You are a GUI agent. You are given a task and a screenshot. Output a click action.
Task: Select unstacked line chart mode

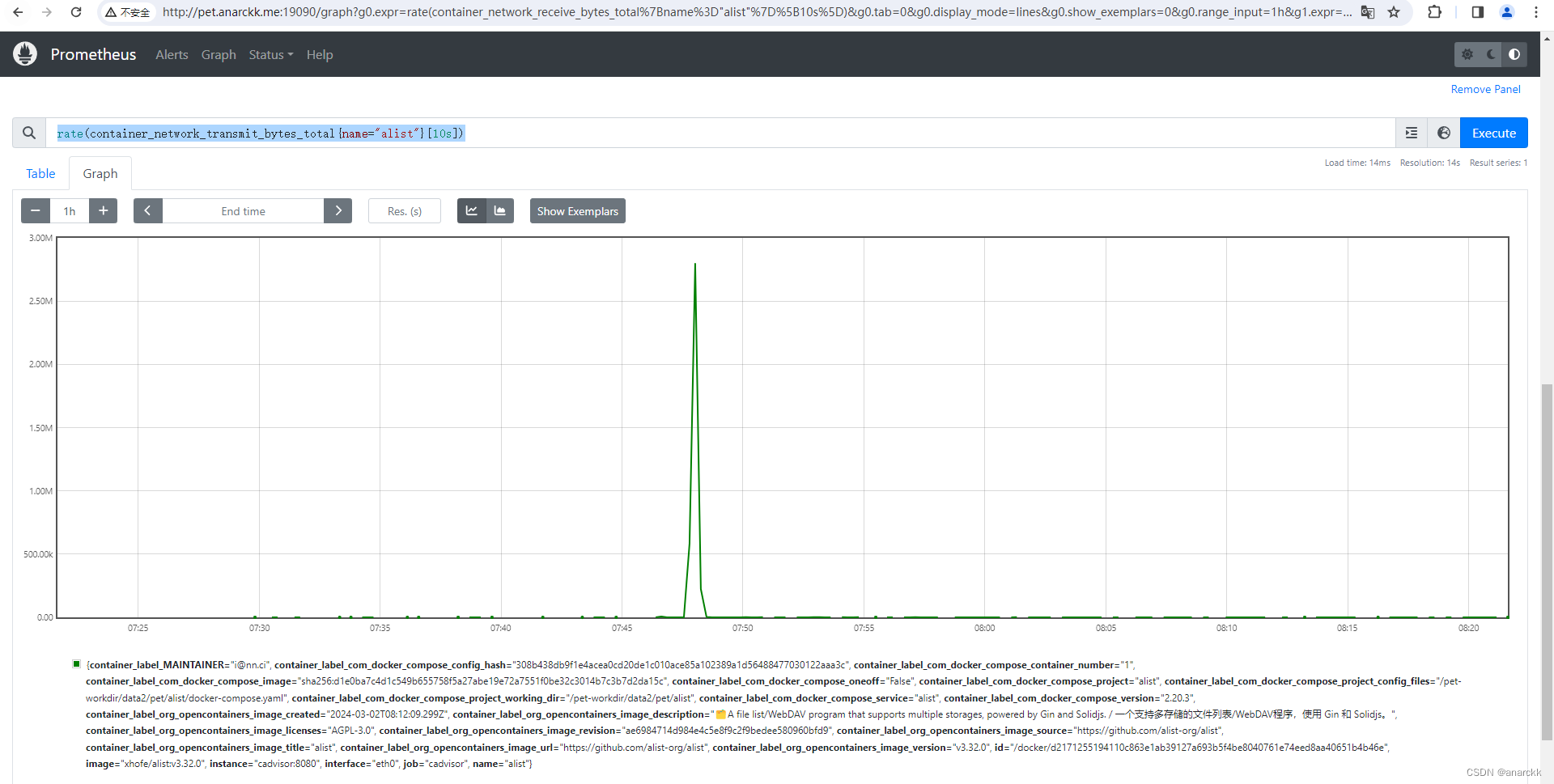[471, 210]
